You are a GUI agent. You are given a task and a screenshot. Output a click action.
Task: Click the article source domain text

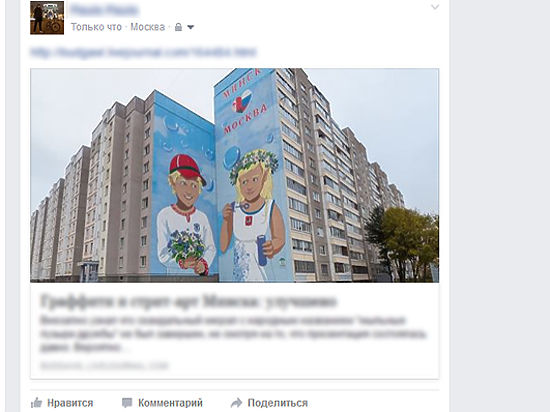[104, 366]
